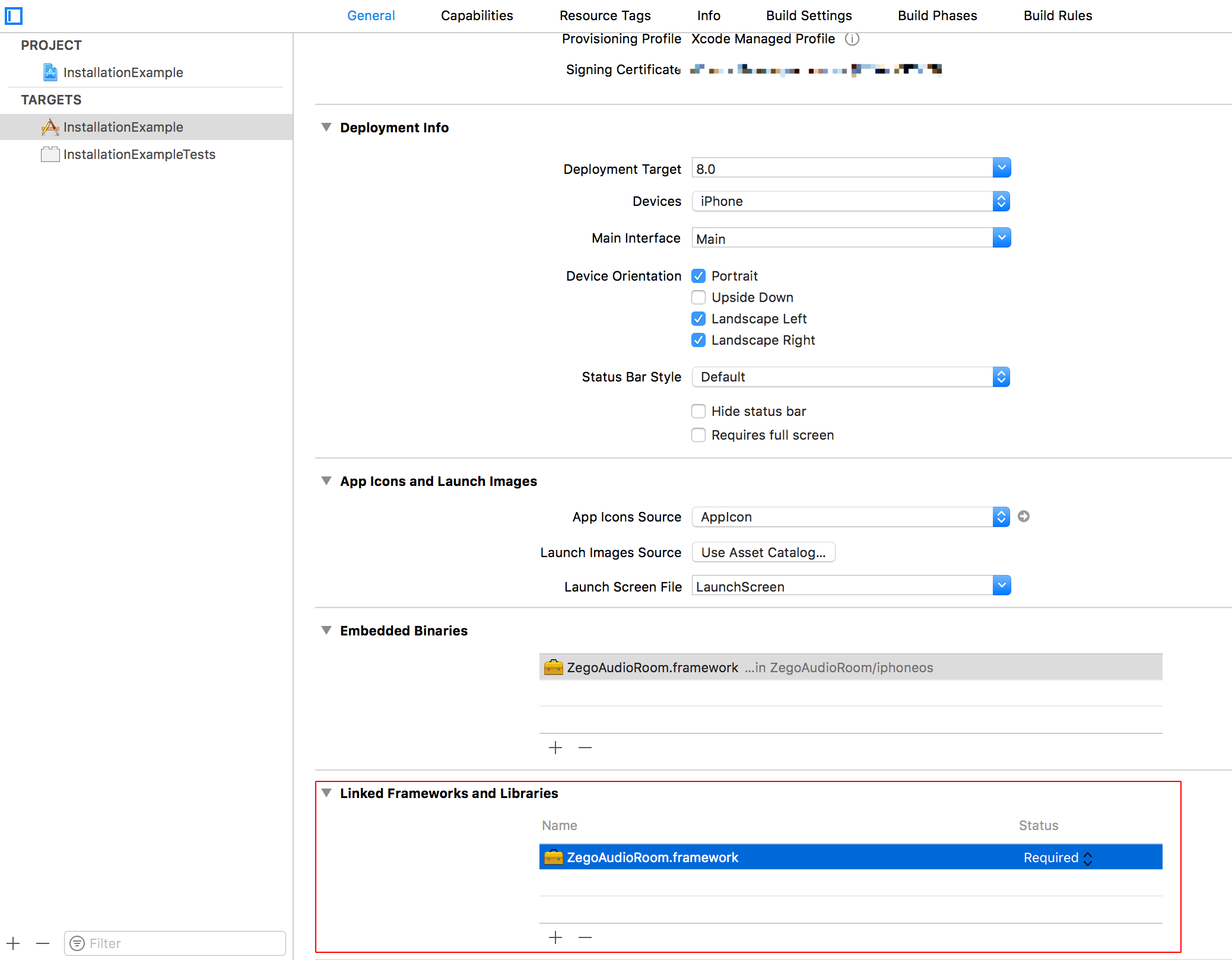Toggle Landscape Right orientation

[x=698, y=340]
